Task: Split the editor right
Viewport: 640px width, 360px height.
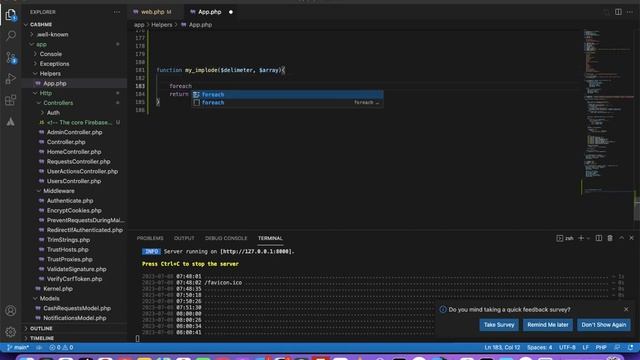Action: tap(618, 12)
